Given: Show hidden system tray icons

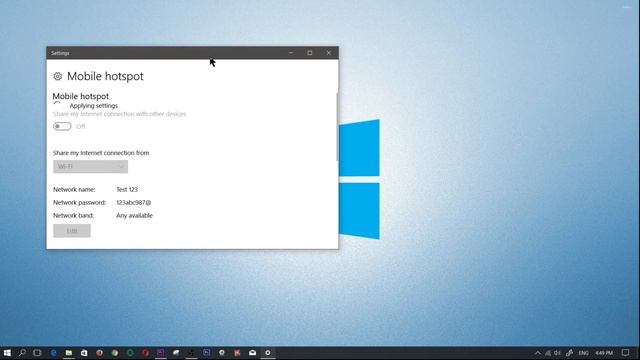Looking at the screenshot, I should 538,353.
